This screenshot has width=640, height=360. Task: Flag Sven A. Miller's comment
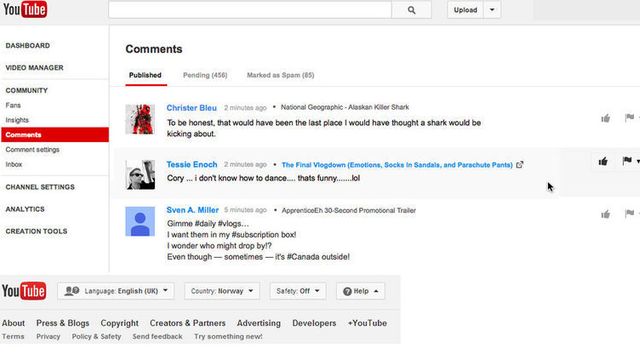(629, 213)
